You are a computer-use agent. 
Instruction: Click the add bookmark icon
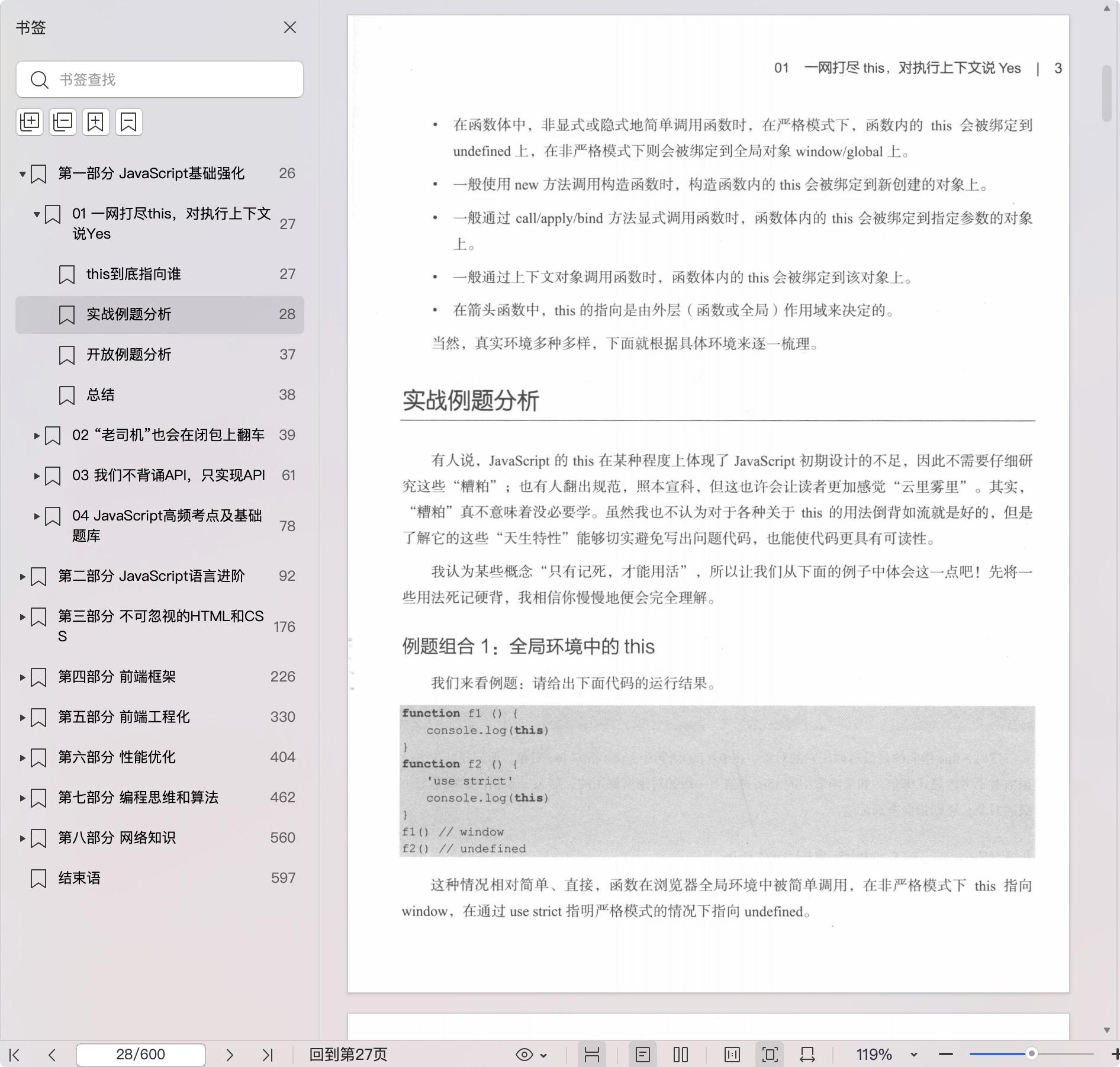tap(96, 122)
